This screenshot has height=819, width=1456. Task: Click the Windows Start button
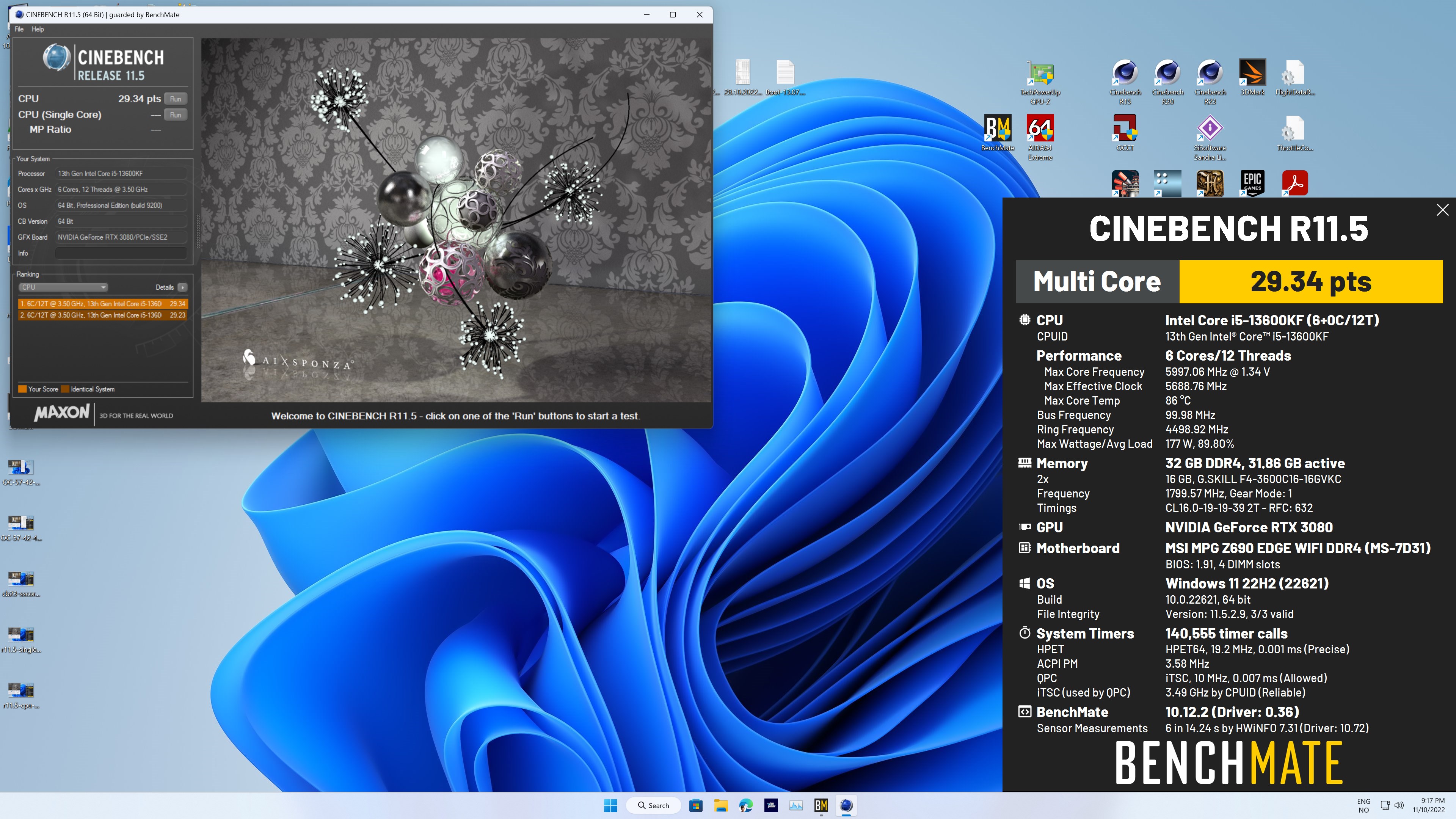610,805
